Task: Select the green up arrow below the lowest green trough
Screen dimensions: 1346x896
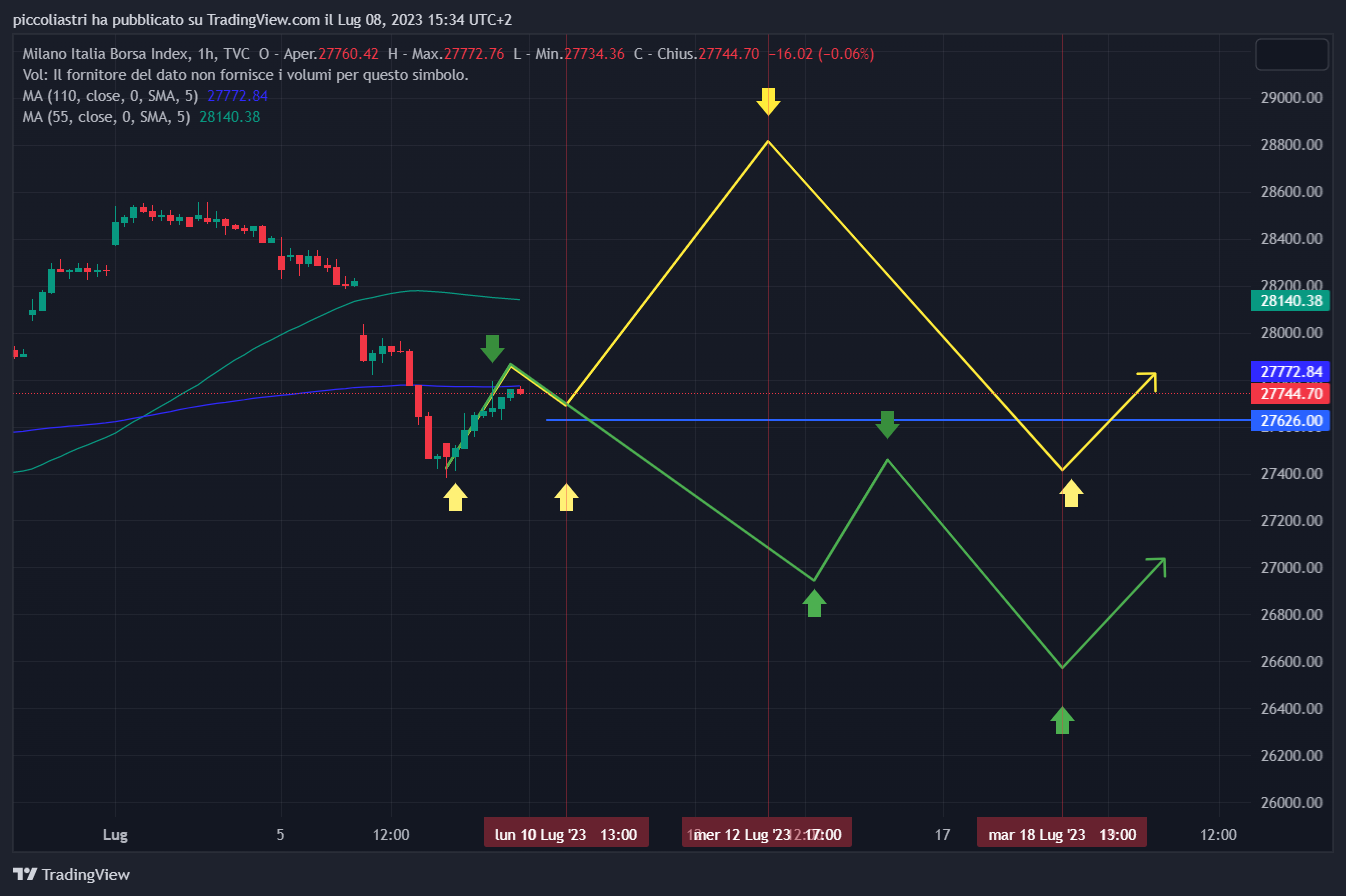Action: 1062,720
